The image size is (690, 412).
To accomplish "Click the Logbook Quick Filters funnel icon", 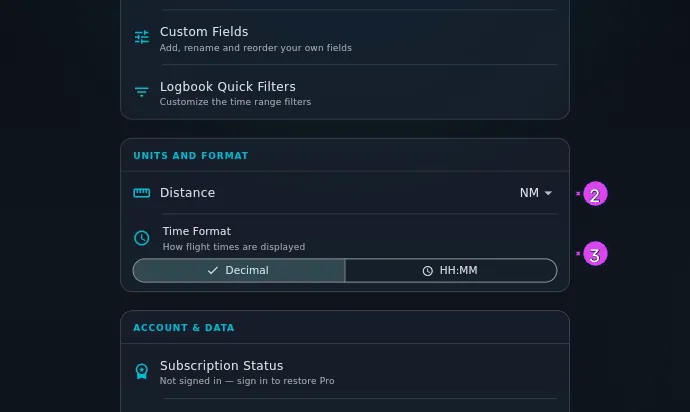I will click(x=142, y=92).
